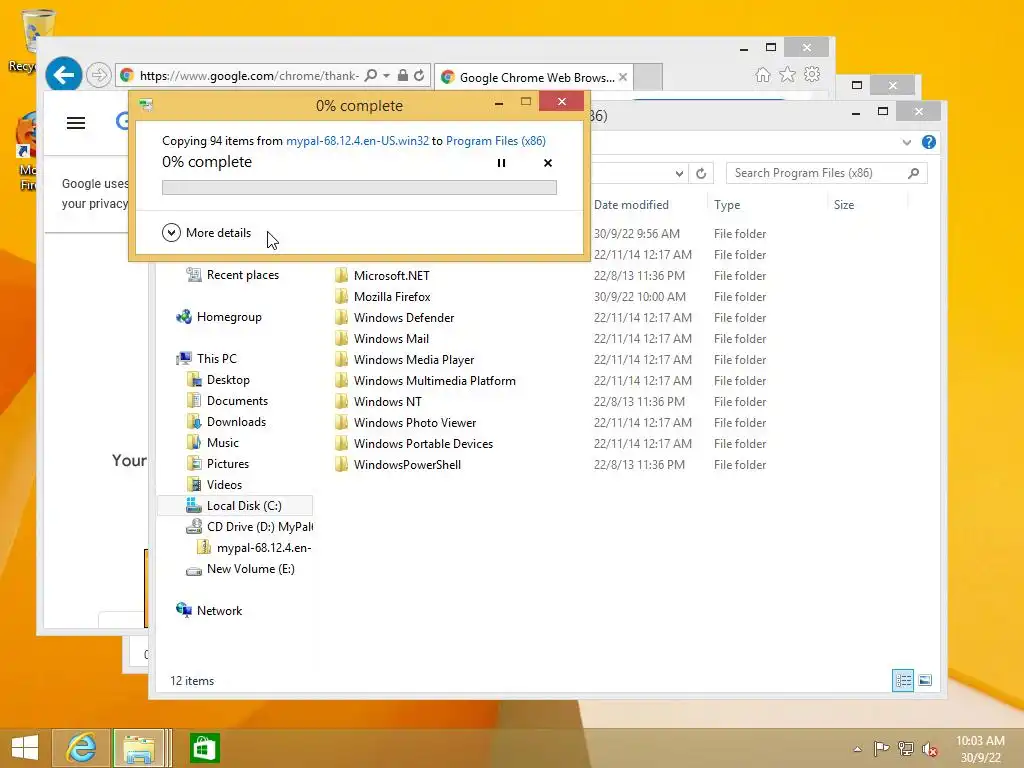
Task: Expand the Explorer ribbon chevron
Action: click(x=906, y=142)
